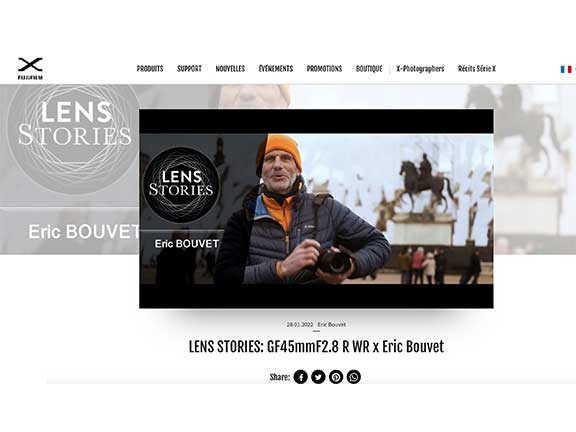
Task: Click the Eric Bouvet author link
Action: point(332,324)
